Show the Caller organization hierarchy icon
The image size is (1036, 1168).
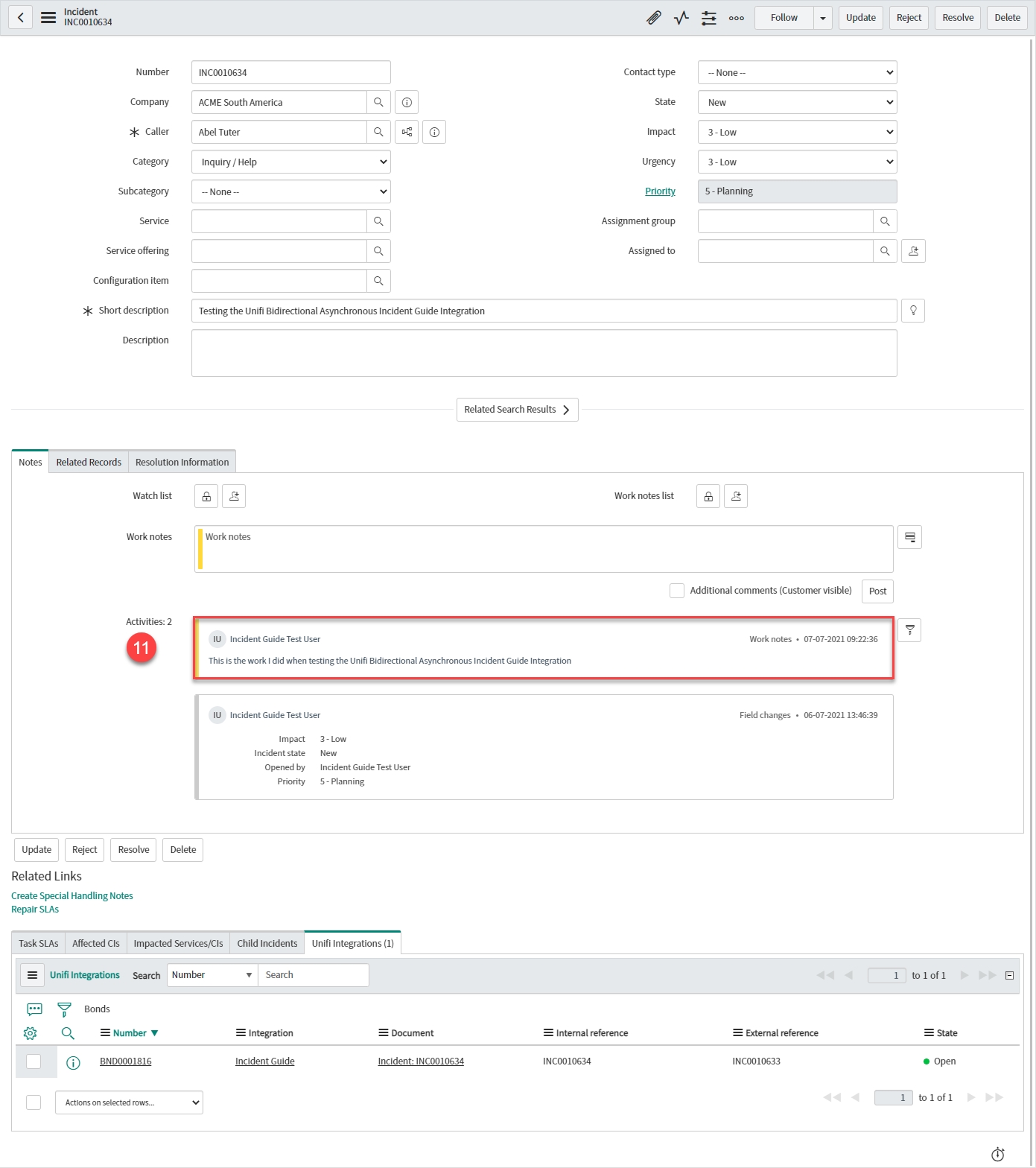pos(407,132)
